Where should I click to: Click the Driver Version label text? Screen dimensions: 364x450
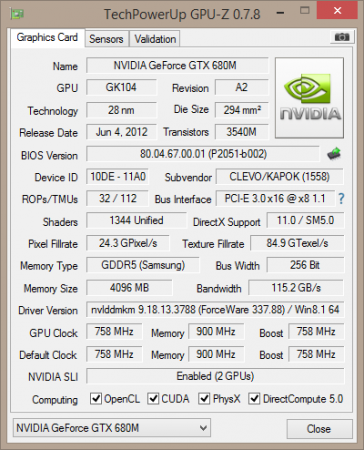click(x=48, y=310)
